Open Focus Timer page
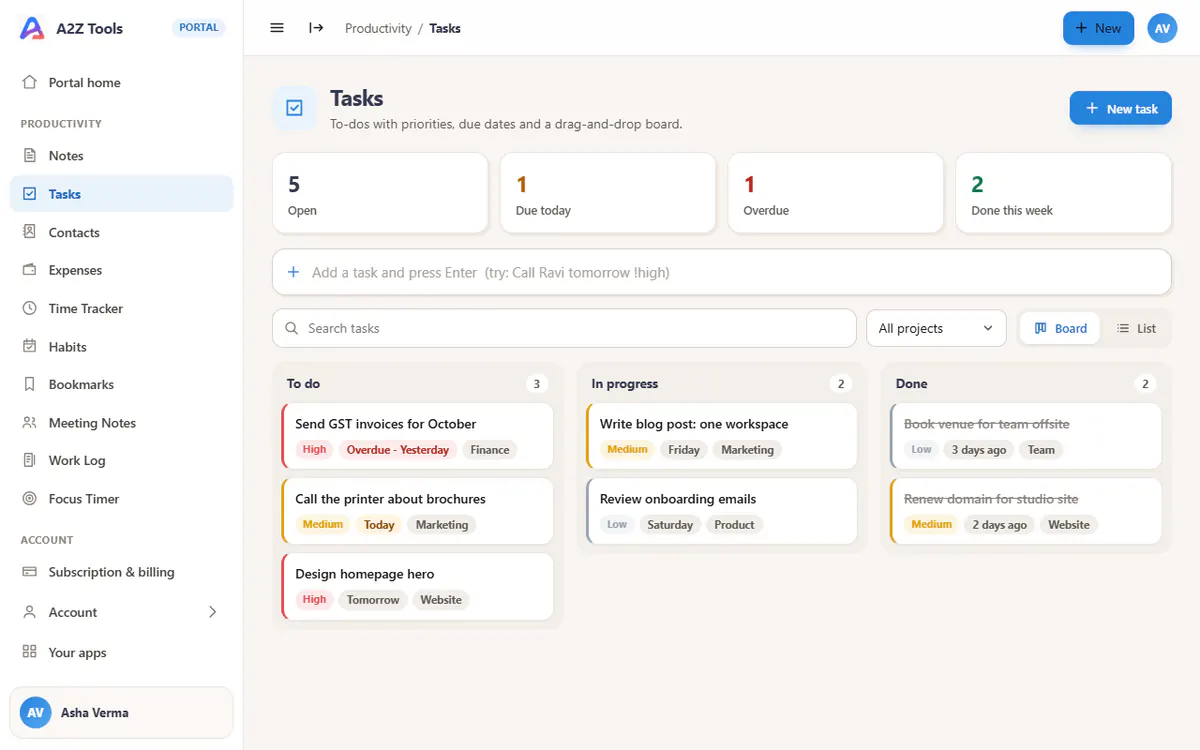 122,498
